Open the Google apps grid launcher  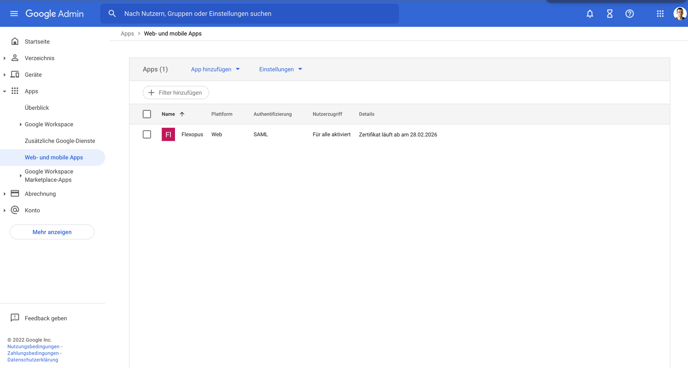(660, 14)
